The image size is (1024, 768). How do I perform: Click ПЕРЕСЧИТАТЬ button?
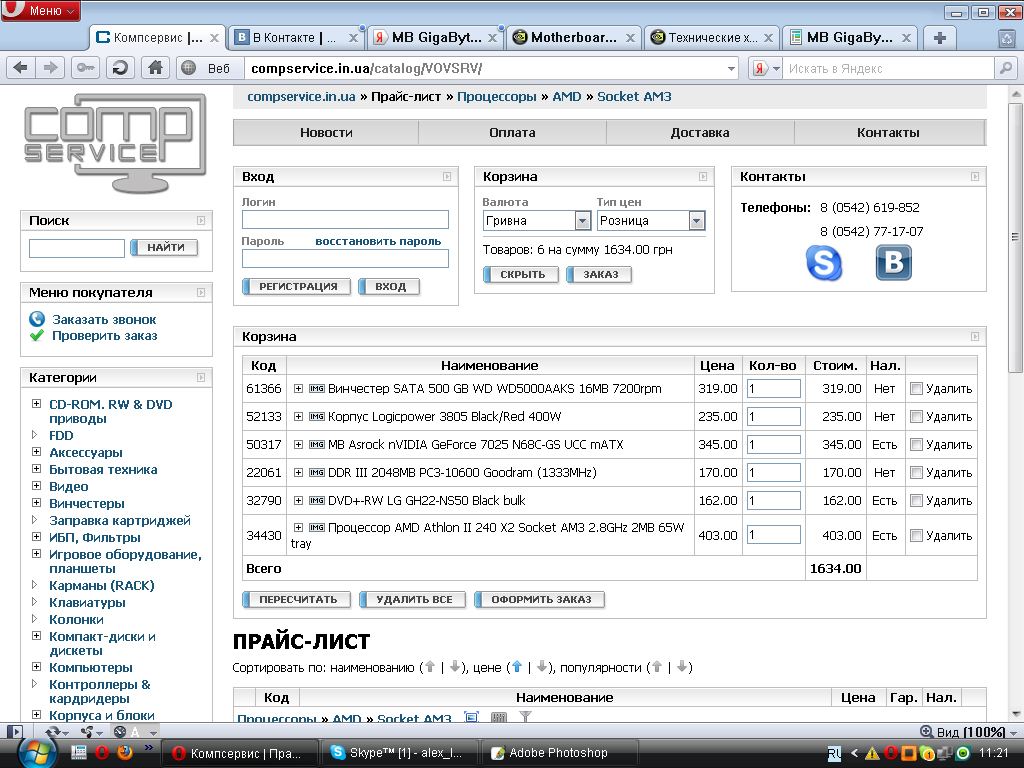coord(296,600)
